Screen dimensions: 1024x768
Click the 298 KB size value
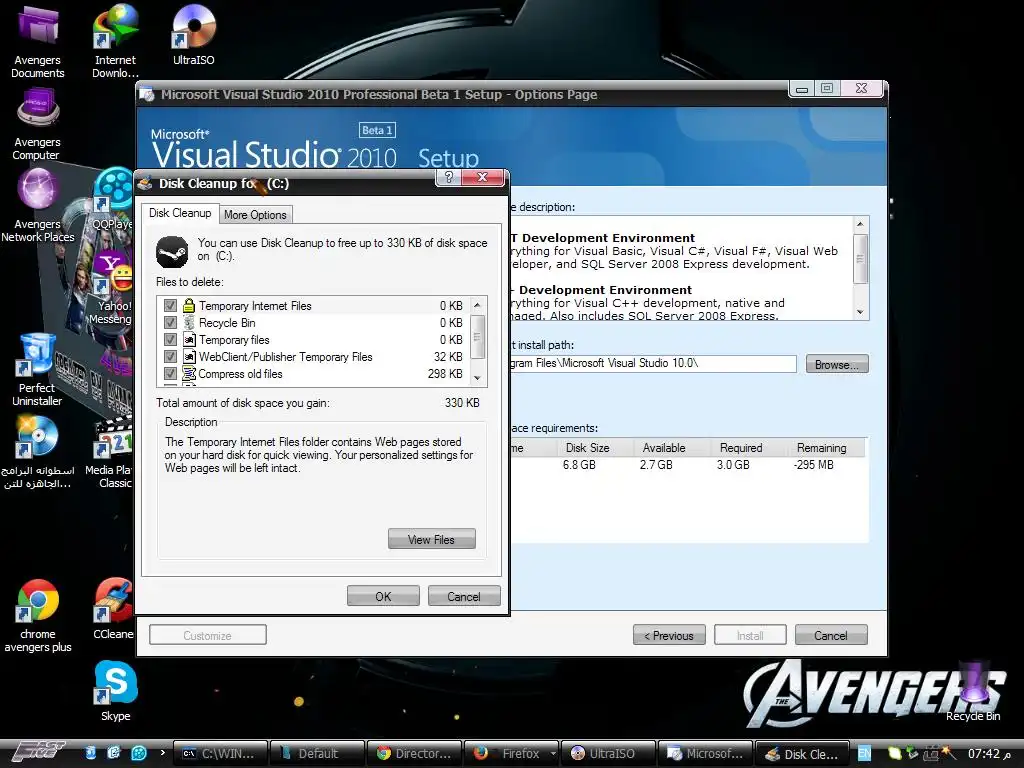coord(445,374)
